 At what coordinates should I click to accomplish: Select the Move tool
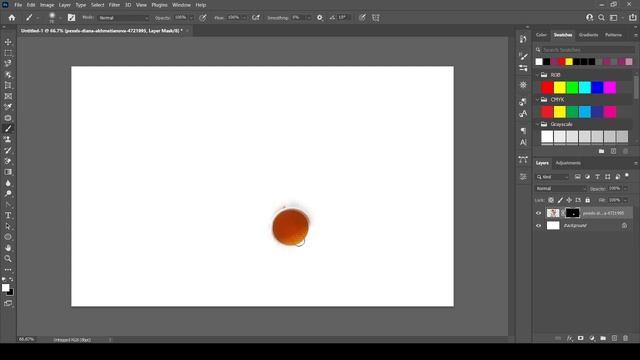coord(8,42)
